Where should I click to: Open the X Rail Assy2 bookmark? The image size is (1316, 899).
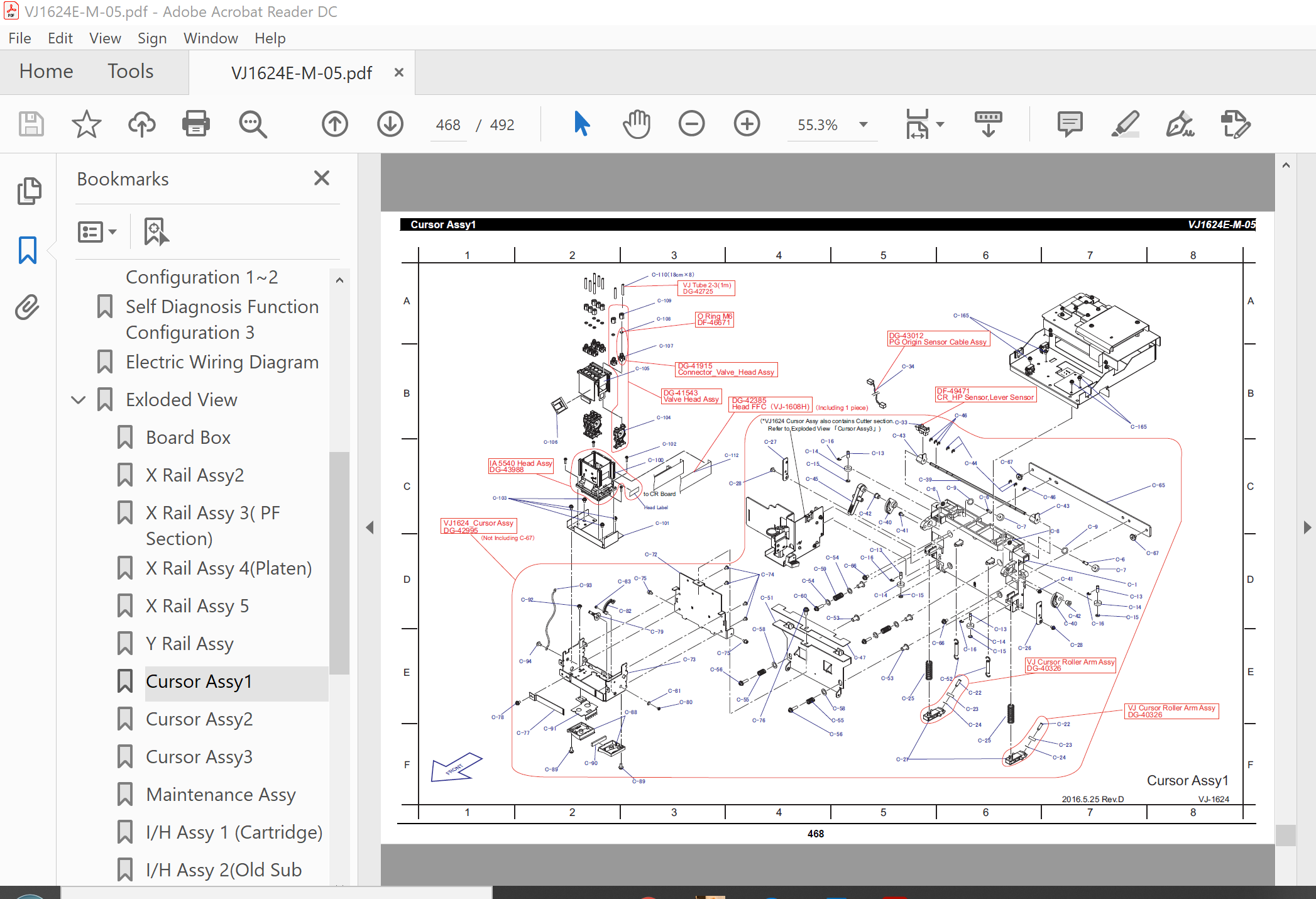pos(195,475)
